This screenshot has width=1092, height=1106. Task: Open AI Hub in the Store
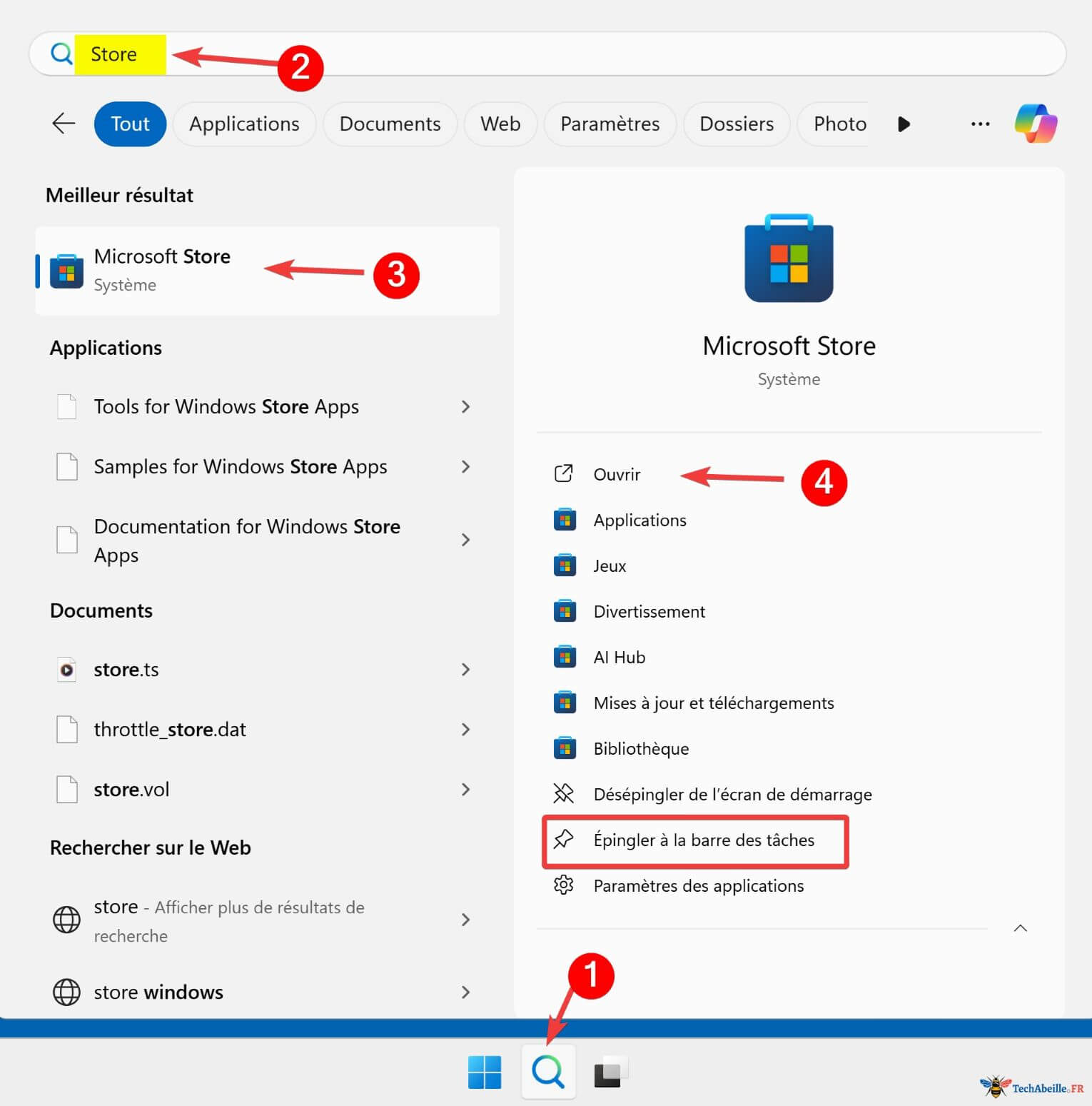coord(620,658)
